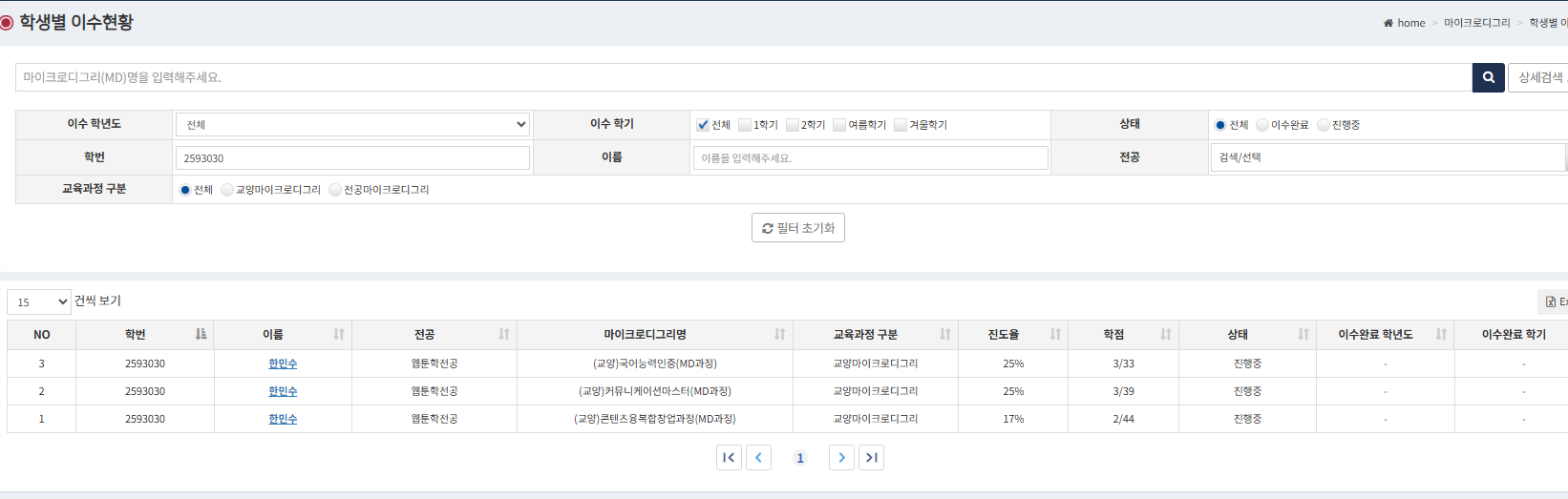This screenshot has width=1568, height=499.
Task: Click the 필터 초기화 reset button
Action: [797, 228]
